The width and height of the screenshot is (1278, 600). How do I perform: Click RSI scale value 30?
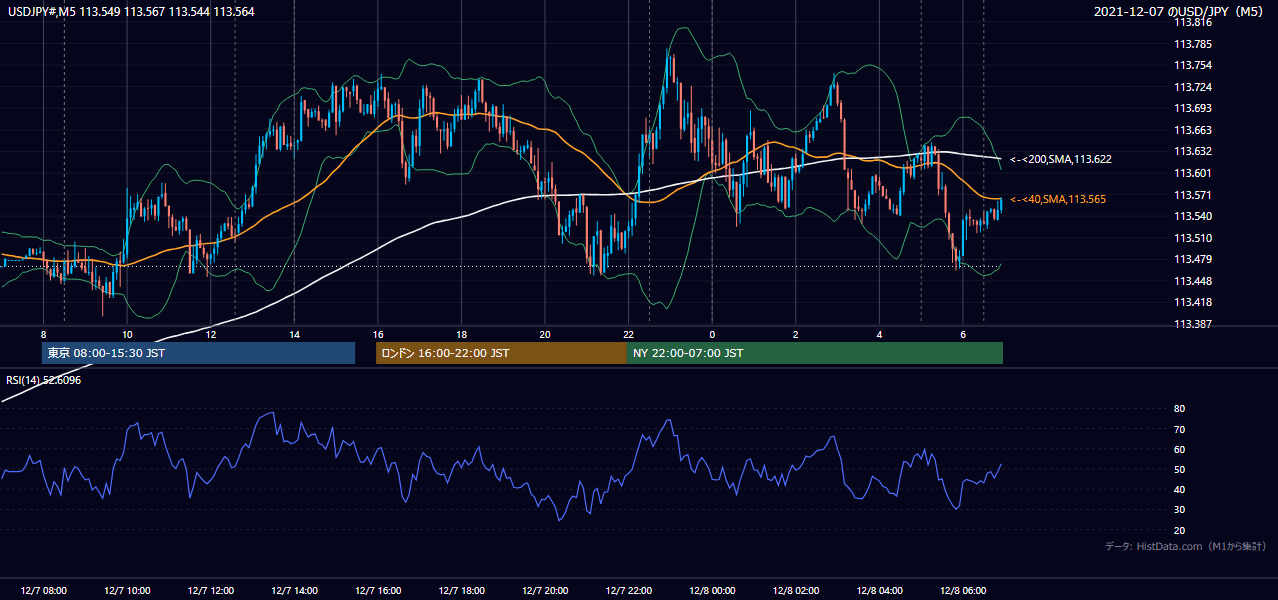(1179, 509)
